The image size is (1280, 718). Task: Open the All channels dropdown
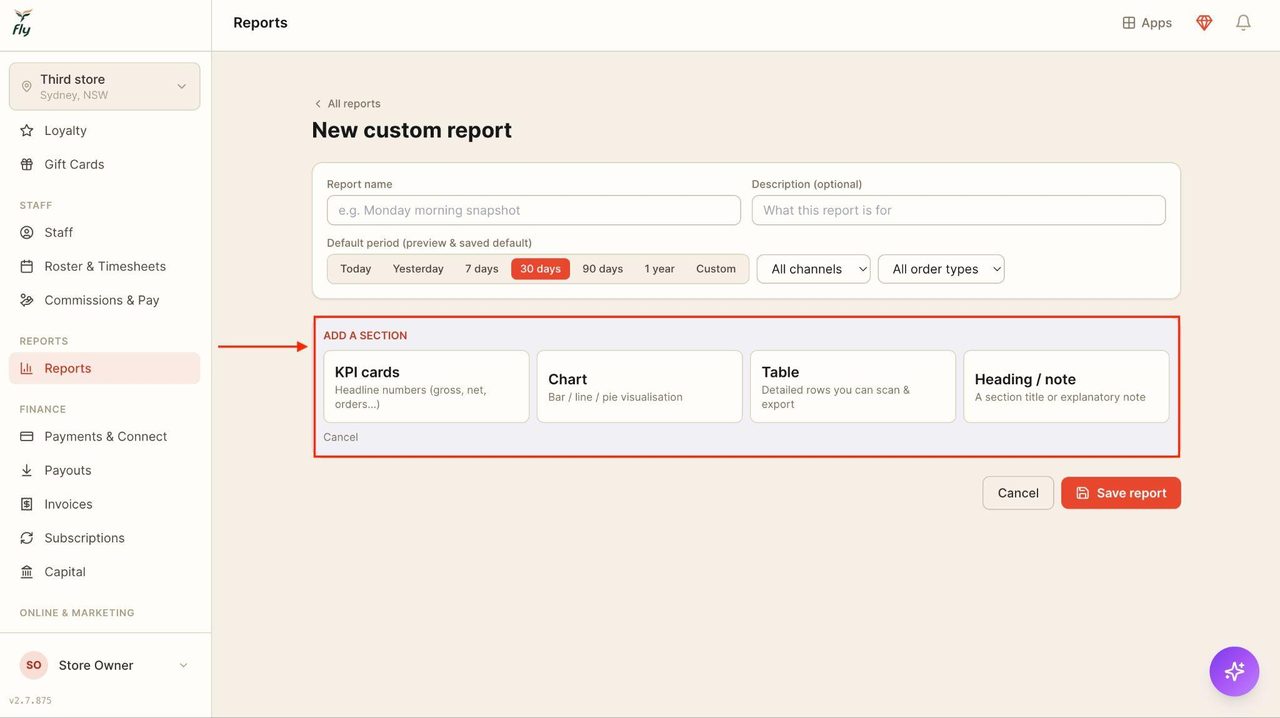click(814, 269)
